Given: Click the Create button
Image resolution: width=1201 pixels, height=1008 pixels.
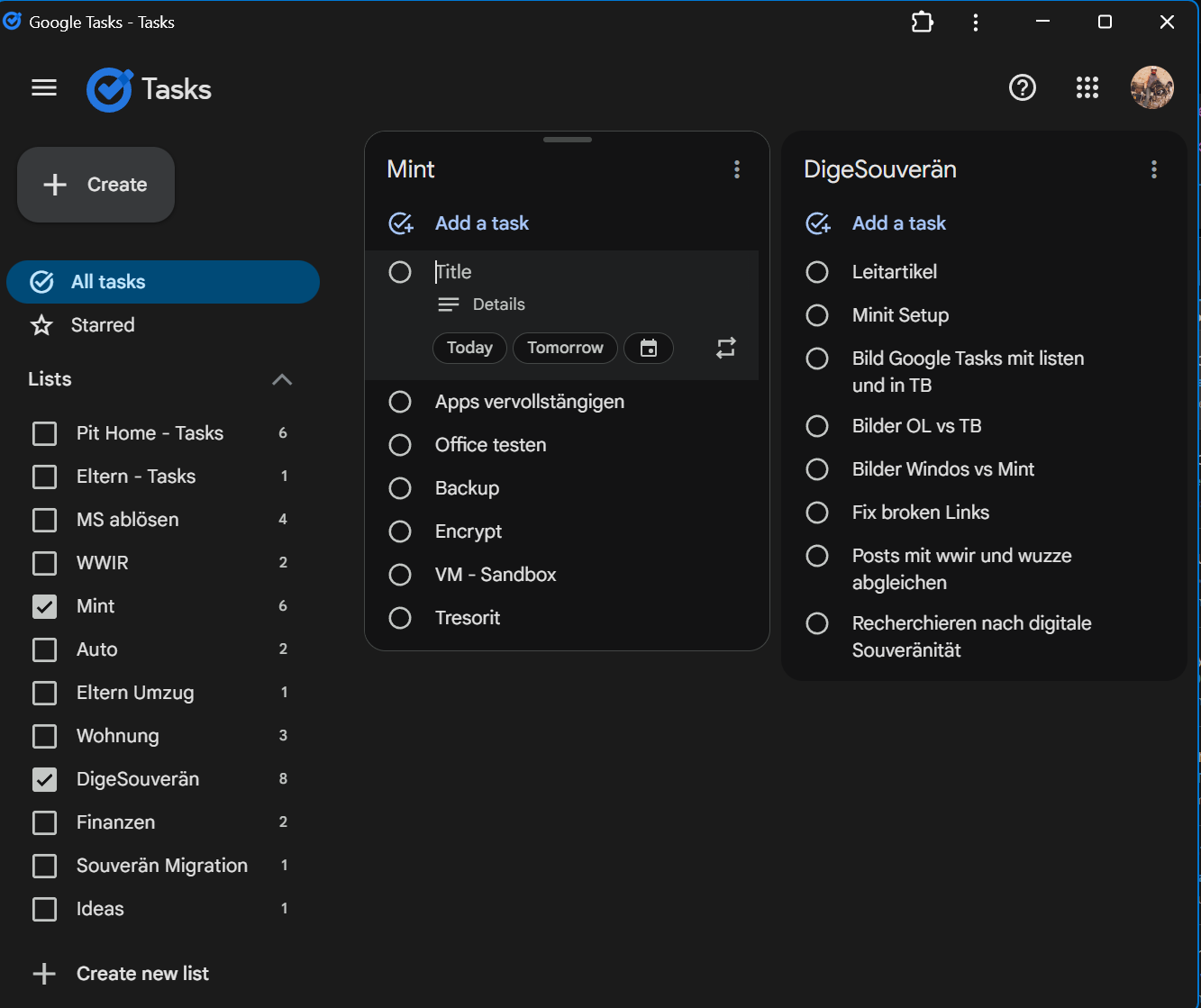Looking at the screenshot, I should 96,185.
